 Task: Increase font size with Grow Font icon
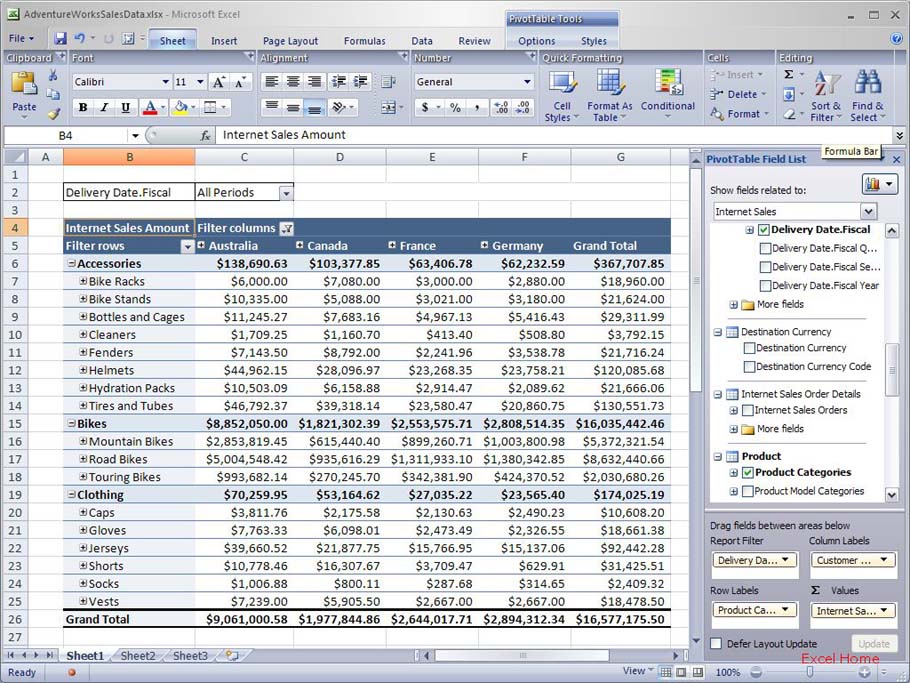click(x=218, y=82)
